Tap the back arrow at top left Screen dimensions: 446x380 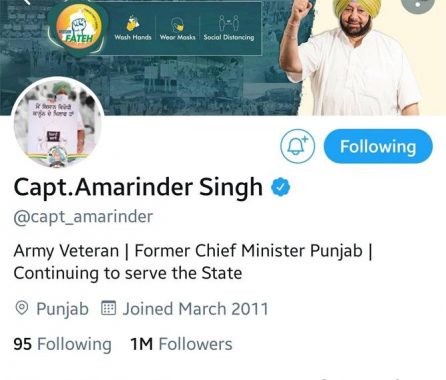click(x=27, y=2)
